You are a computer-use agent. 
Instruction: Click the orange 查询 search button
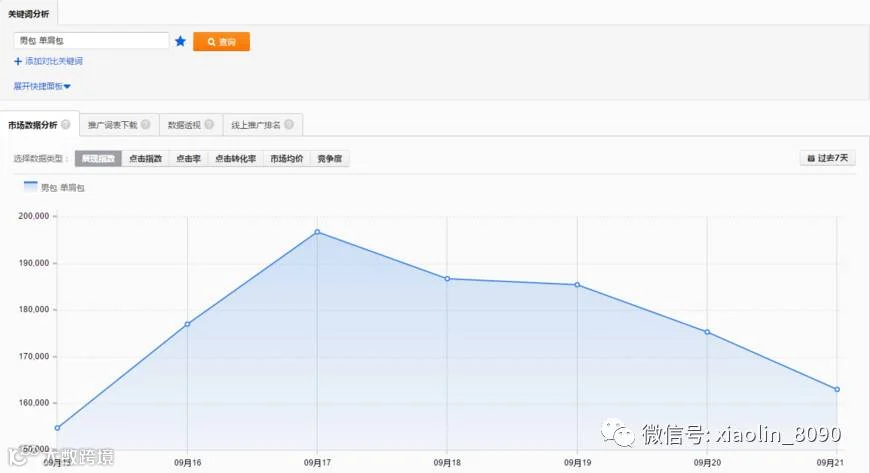tap(221, 42)
